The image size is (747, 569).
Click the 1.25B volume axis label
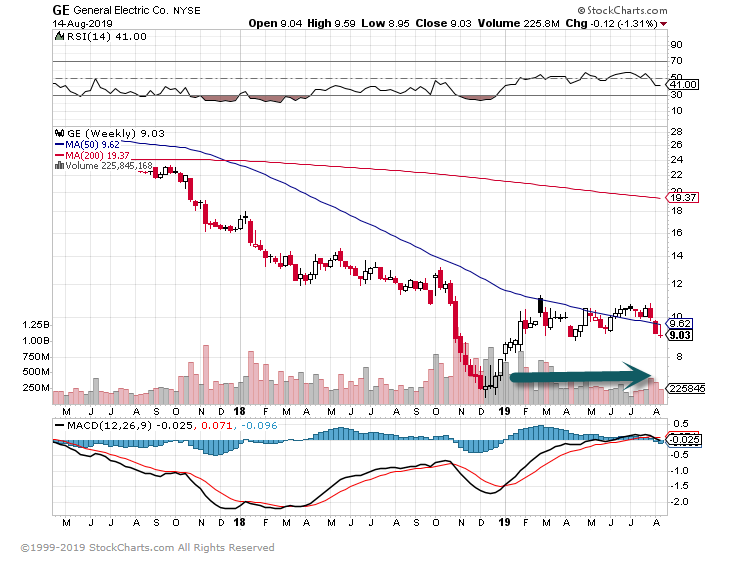[36, 325]
